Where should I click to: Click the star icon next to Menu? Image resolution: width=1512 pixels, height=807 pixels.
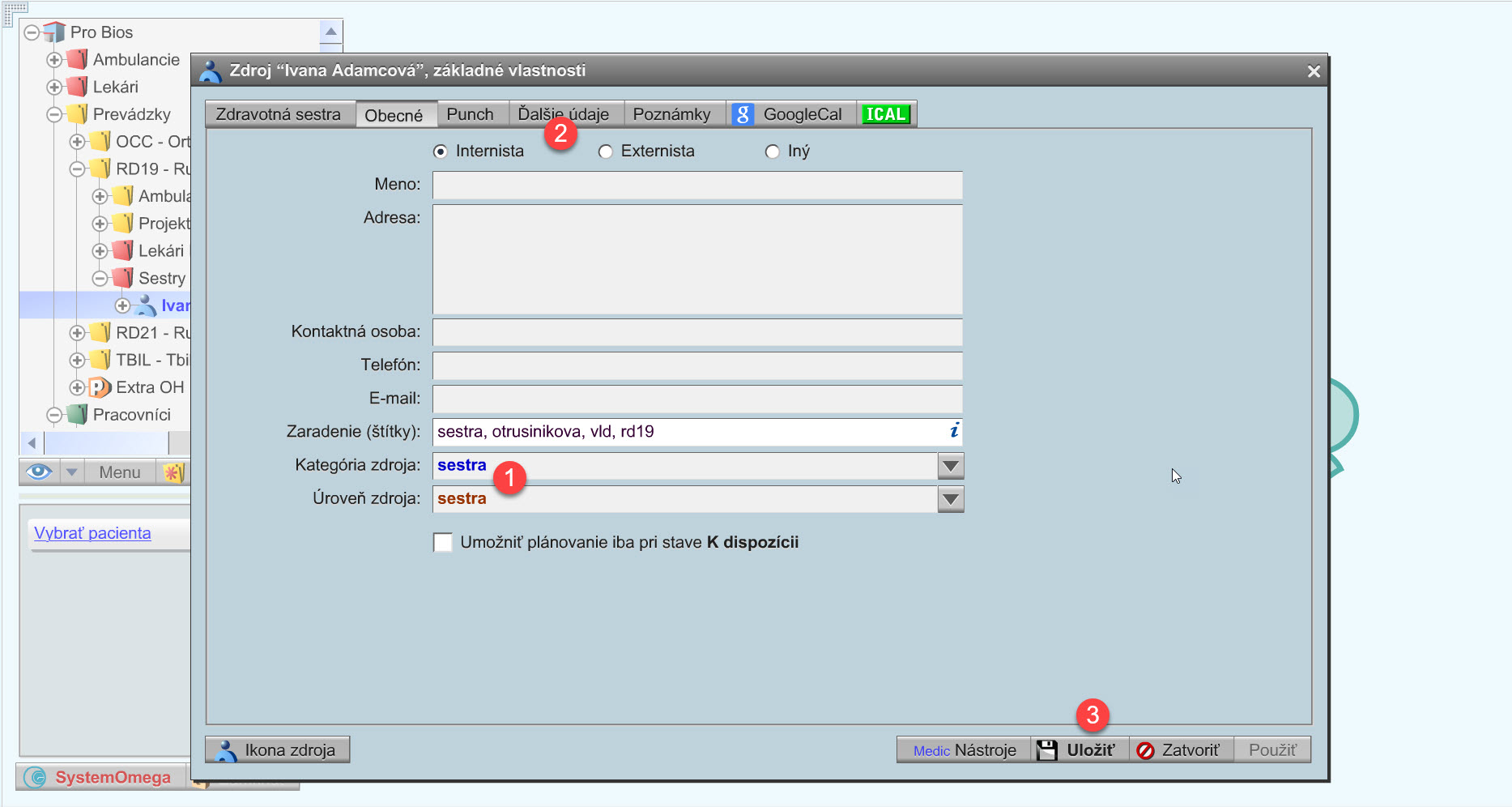coord(172,472)
